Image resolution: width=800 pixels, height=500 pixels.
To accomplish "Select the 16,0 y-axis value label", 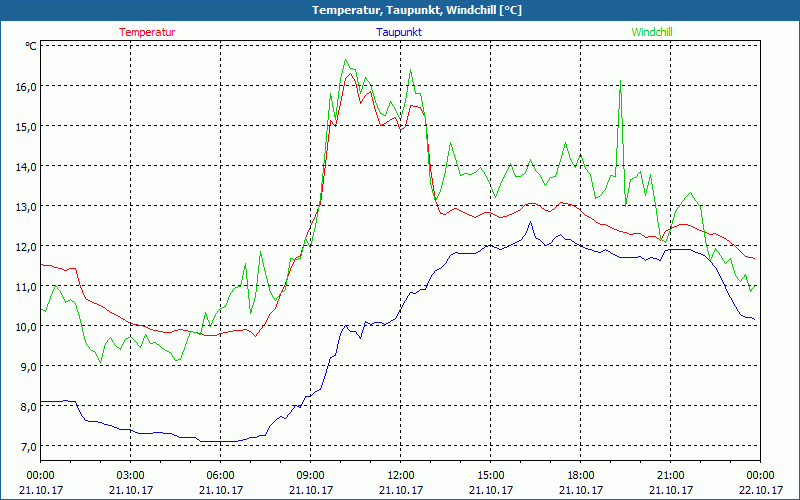I will click(25, 86).
